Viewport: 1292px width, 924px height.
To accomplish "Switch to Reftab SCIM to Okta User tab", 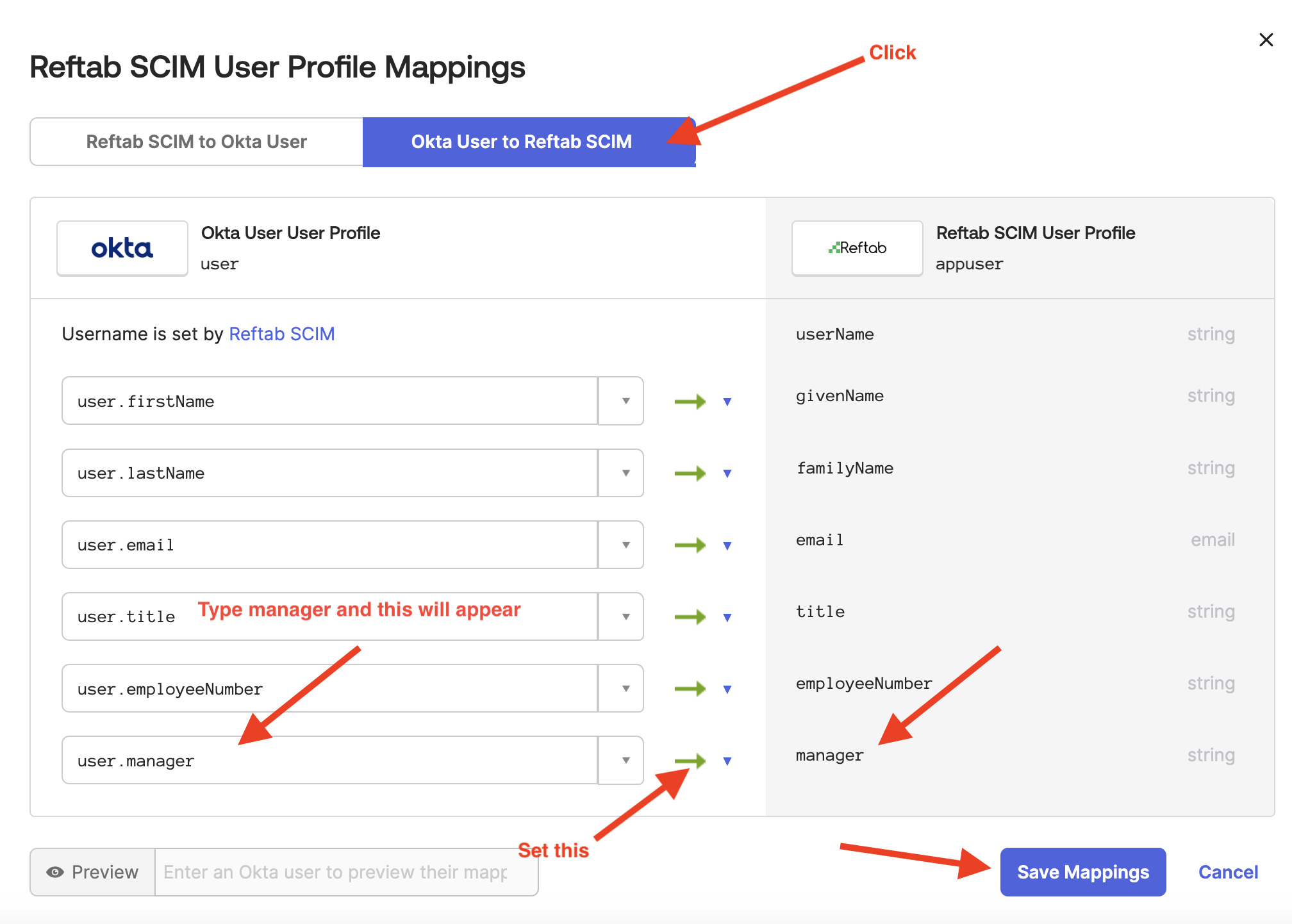I will (x=197, y=142).
